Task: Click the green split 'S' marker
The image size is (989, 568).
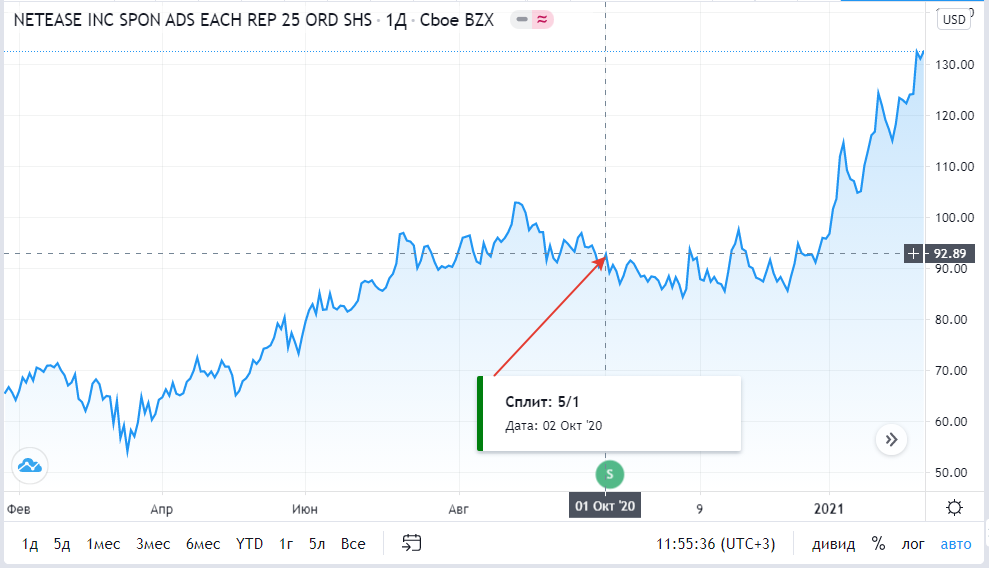Action: pos(609,473)
